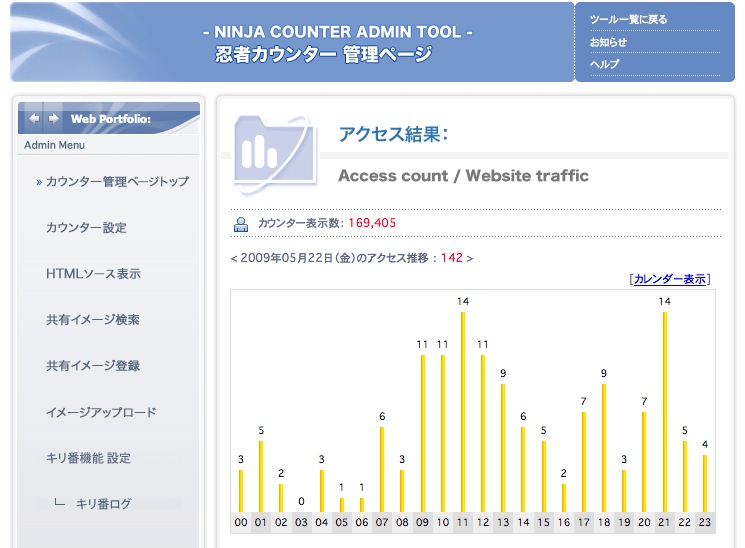The width and height of the screenshot is (745, 548).
Task: Open 共有イメージ検索 menu item
Action: [93, 320]
